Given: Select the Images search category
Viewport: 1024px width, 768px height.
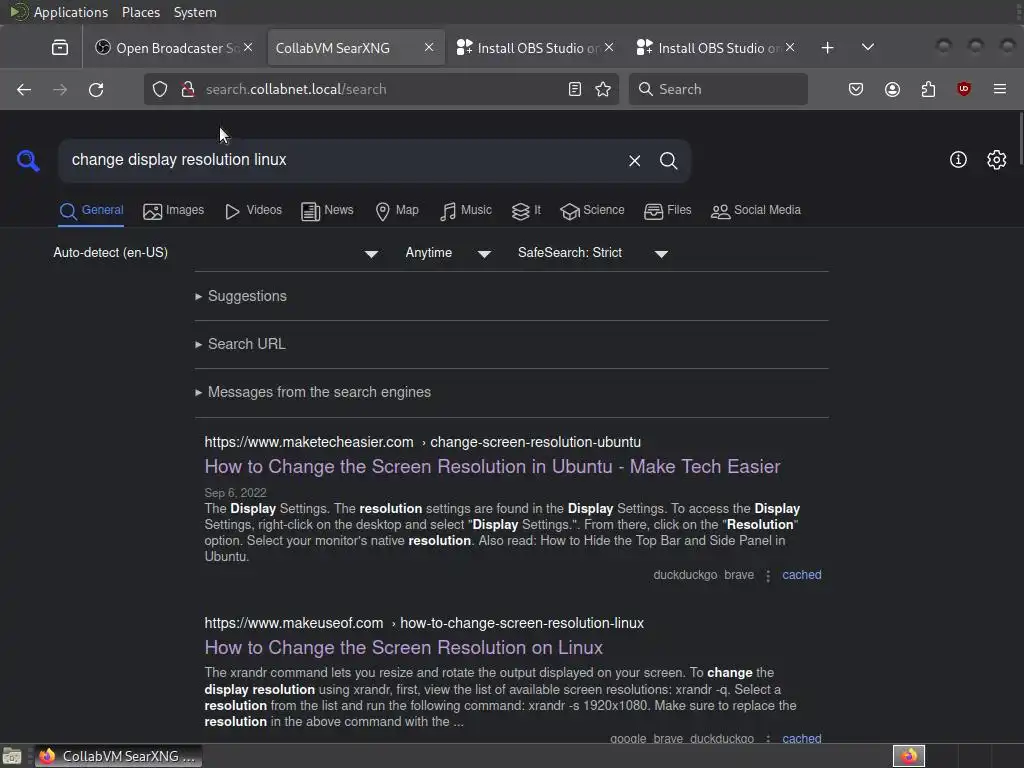Looking at the screenshot, I should tap(174, 210).
